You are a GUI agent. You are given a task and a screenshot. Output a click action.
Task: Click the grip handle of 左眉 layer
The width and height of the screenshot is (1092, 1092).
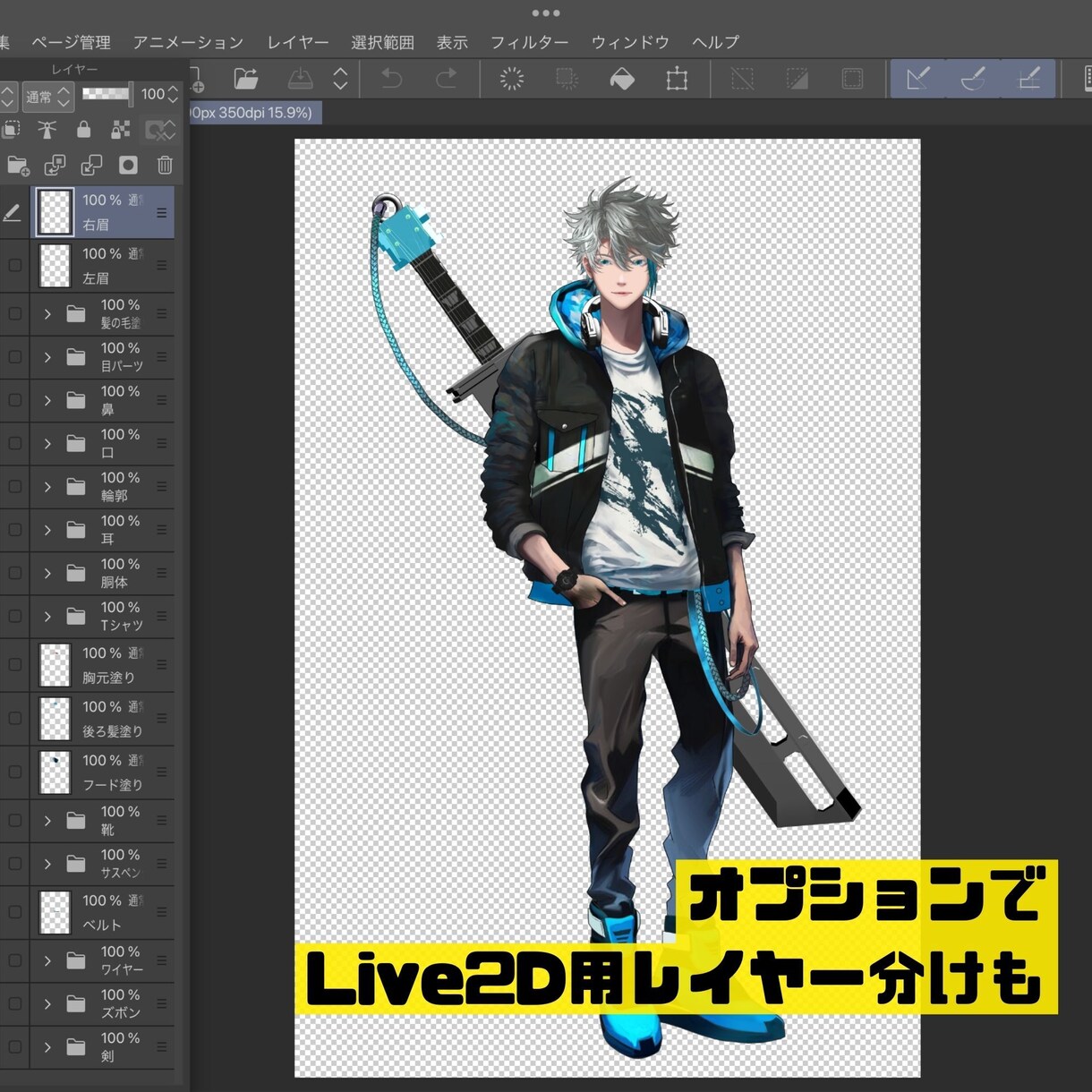(162, 265)
